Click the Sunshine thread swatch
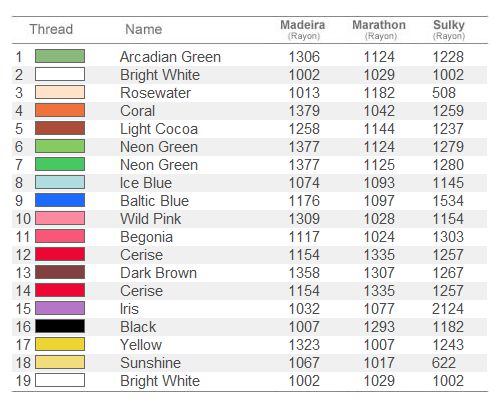This screenshot has width=500, height=402. point(60,362)
